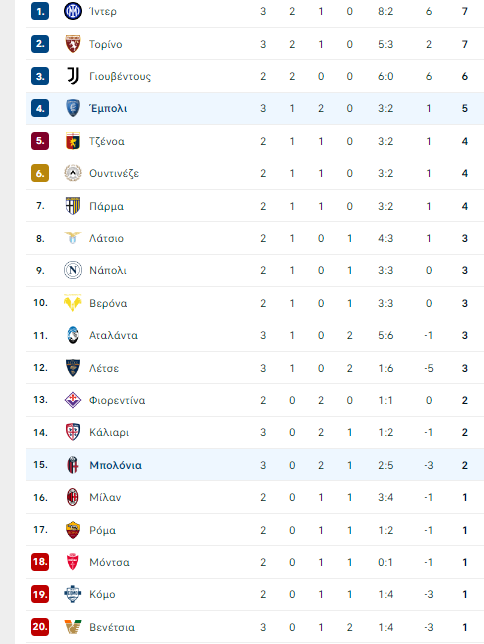Click the Inter club crest icon
The width and height of the screenshot is (484, 644).
tap(73, 11)
